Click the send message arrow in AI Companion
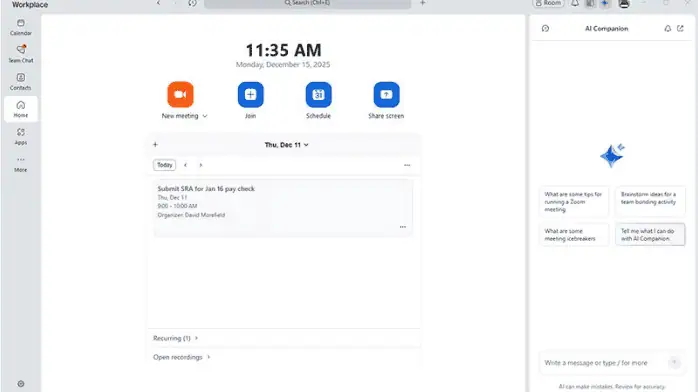 [674, 362]
